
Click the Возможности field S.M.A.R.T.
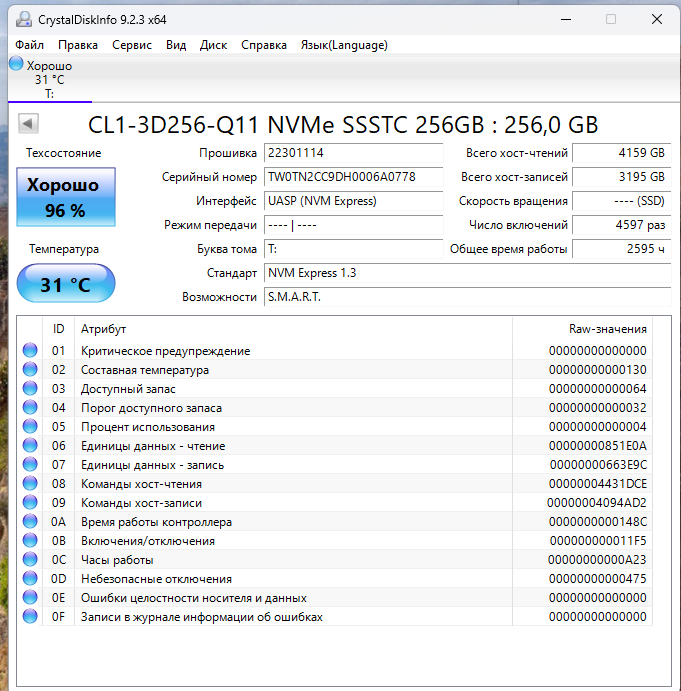pyautogui.click(x=467, y=297)
